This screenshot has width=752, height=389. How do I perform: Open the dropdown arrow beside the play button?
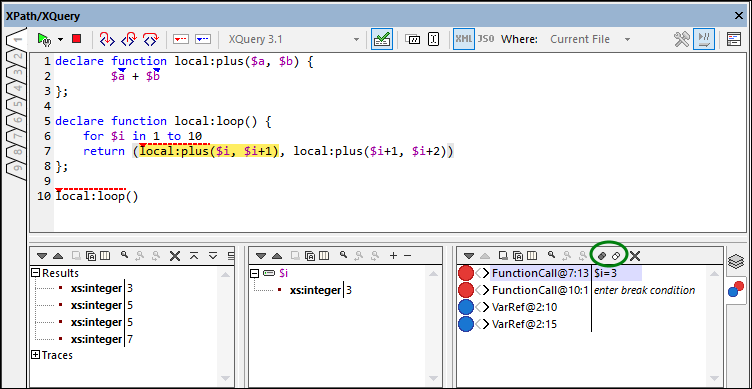coord(60,39)
